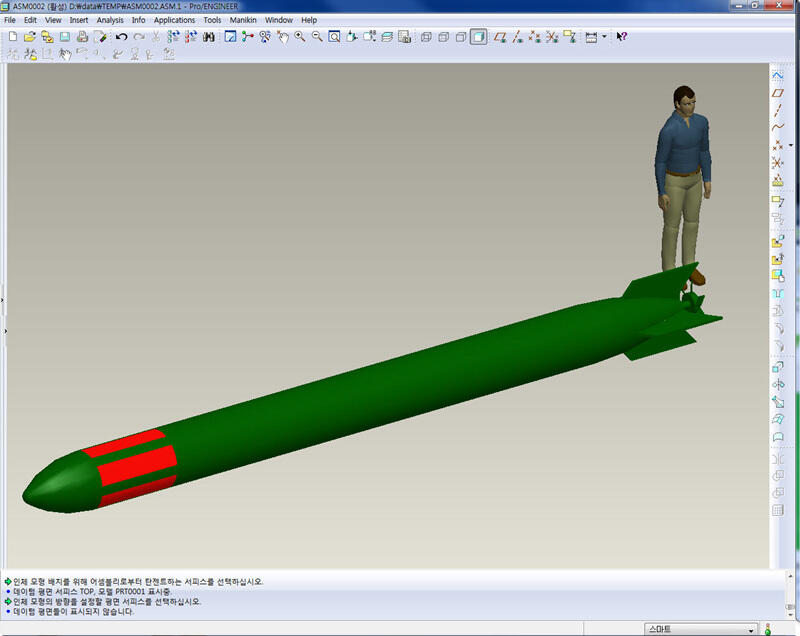The width and height of the screenshot is (800, 636).
Task: Click the Context-sensitive Help cursor icon
Action: coord(621,37)
